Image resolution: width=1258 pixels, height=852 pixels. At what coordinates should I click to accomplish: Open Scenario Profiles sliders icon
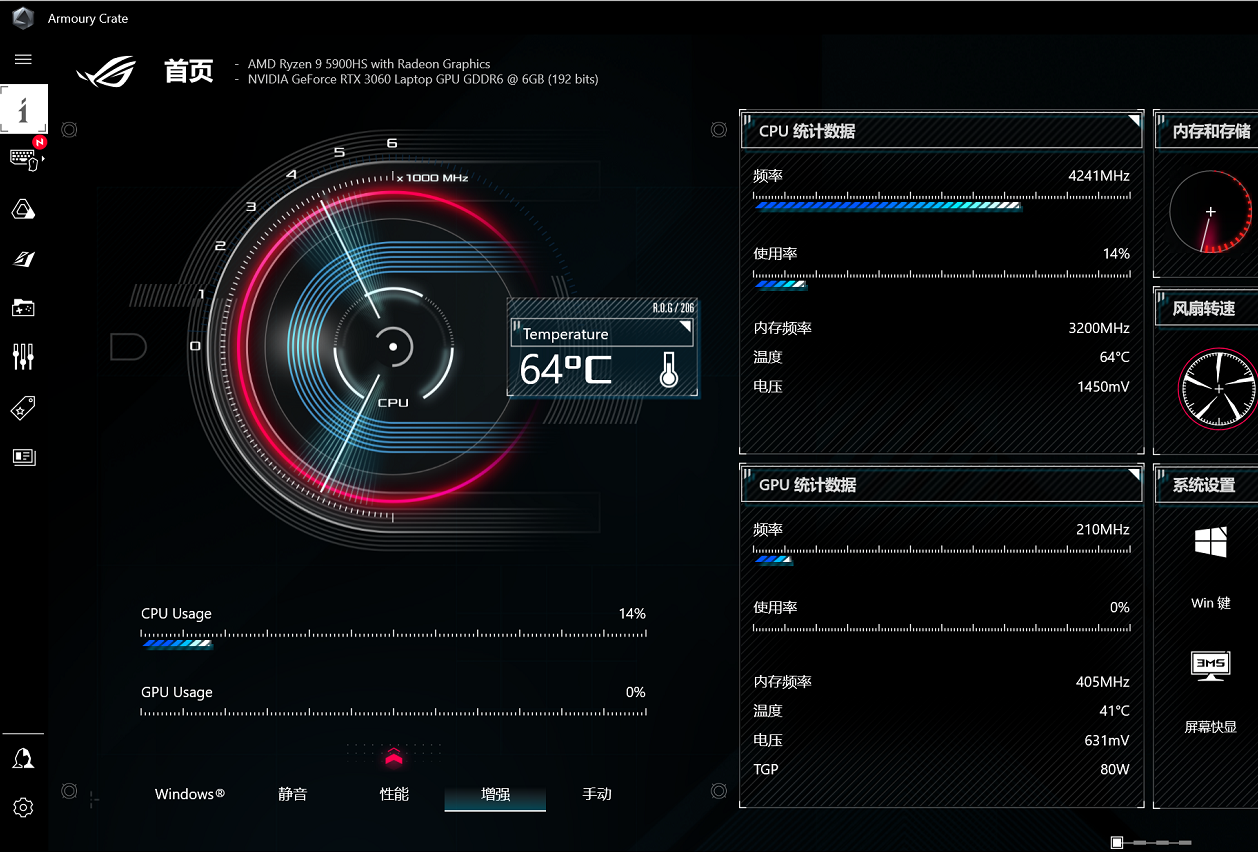tap(23, 356)
